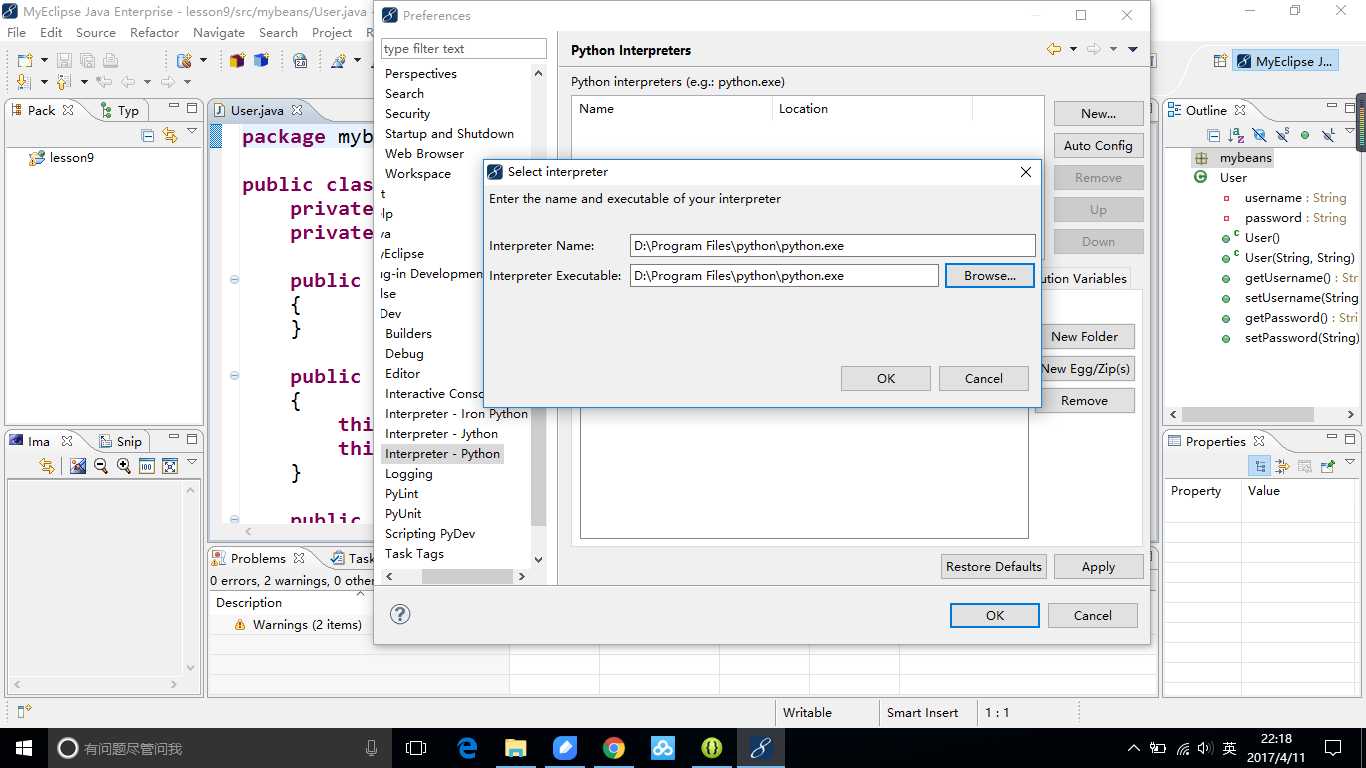Click the blue new module project icon
The width and height of the screenshot is (1366, 768).
[261, 61]
